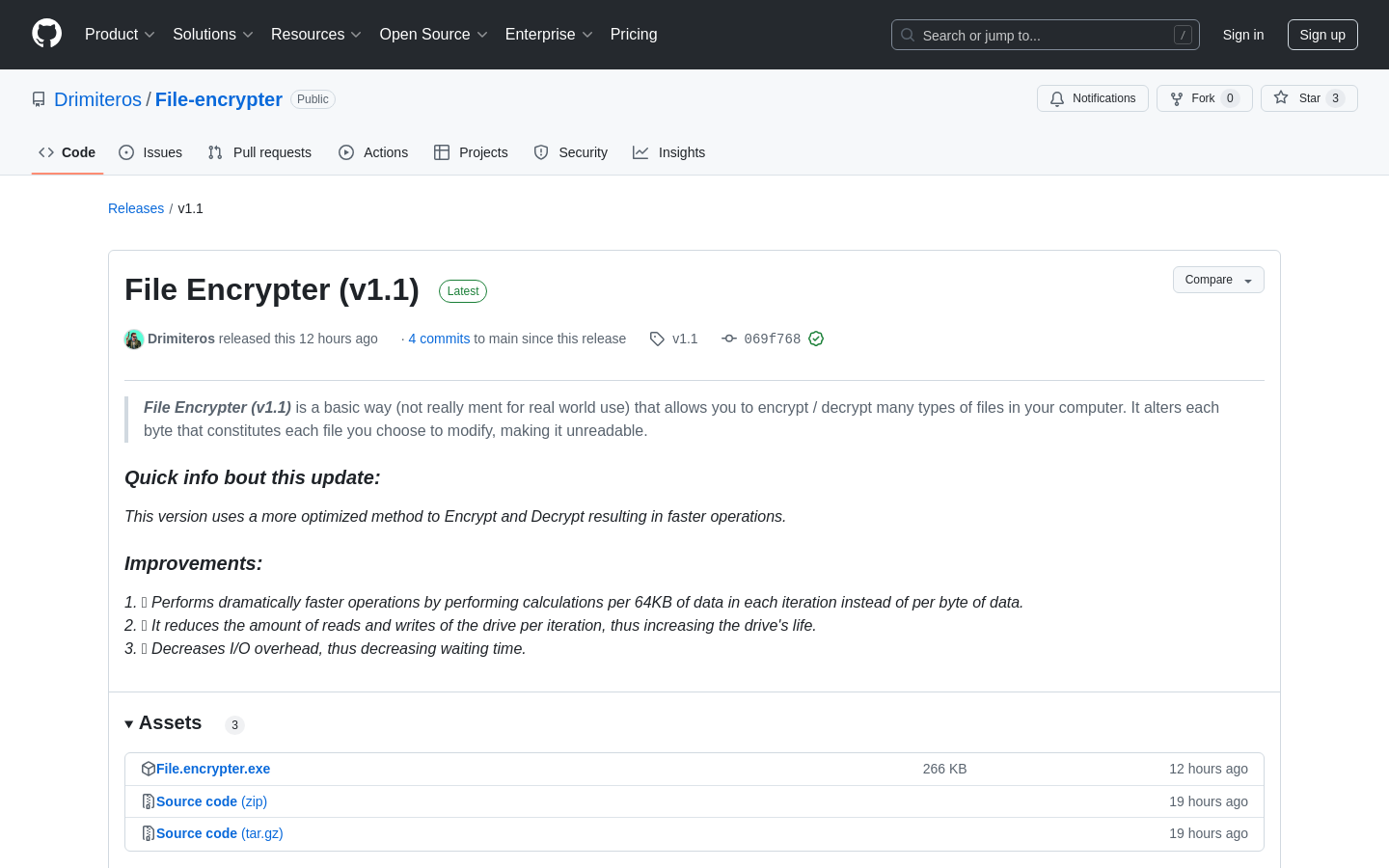The height and width of the screenshot is (868, 1389).
Task: Collapse the Assets section
Action: click(163, 723)
